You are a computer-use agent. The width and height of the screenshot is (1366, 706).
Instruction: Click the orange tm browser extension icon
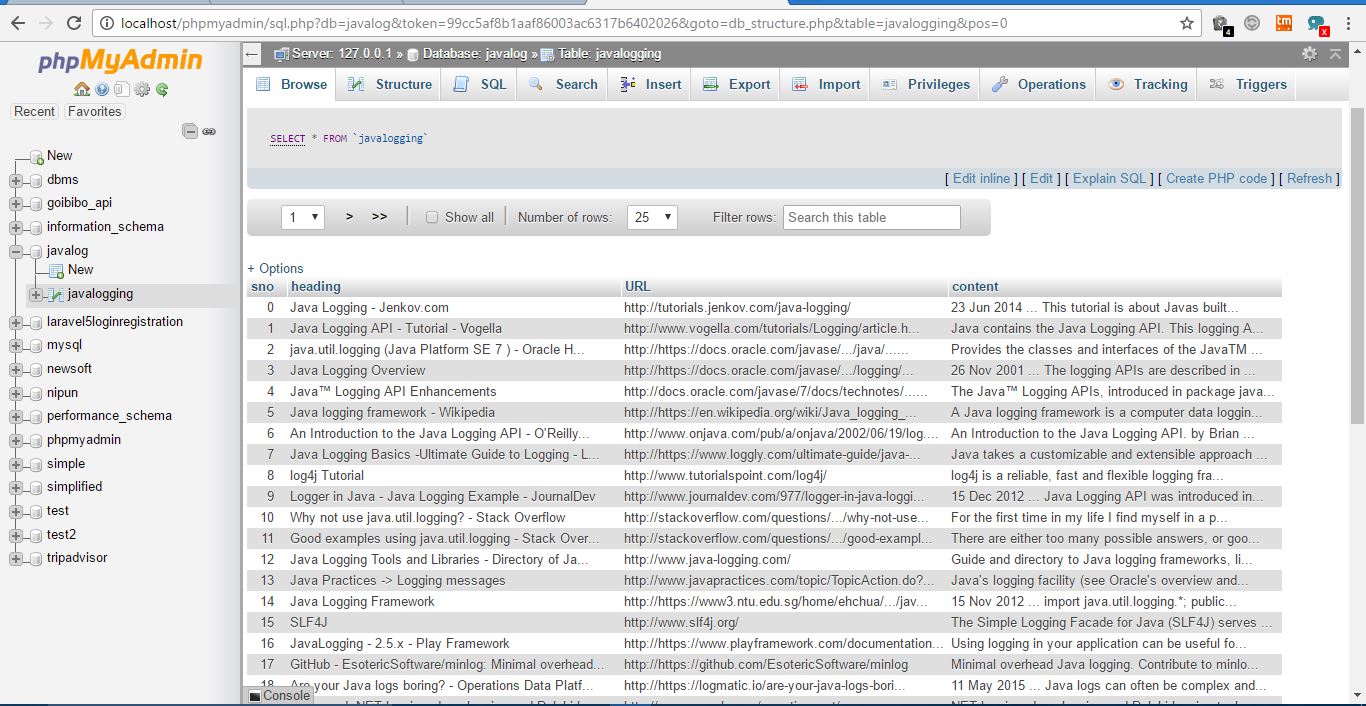tap(1284, 23)
